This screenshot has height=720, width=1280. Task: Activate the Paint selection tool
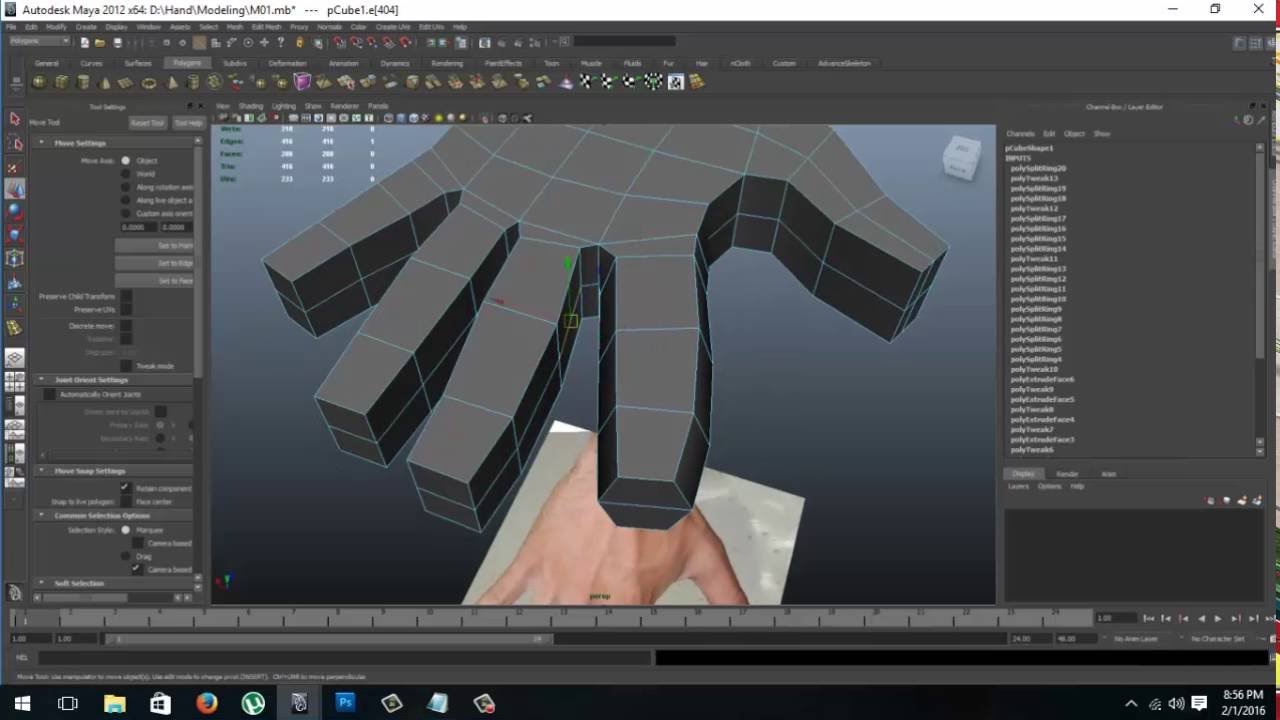(x=14, y=167)
